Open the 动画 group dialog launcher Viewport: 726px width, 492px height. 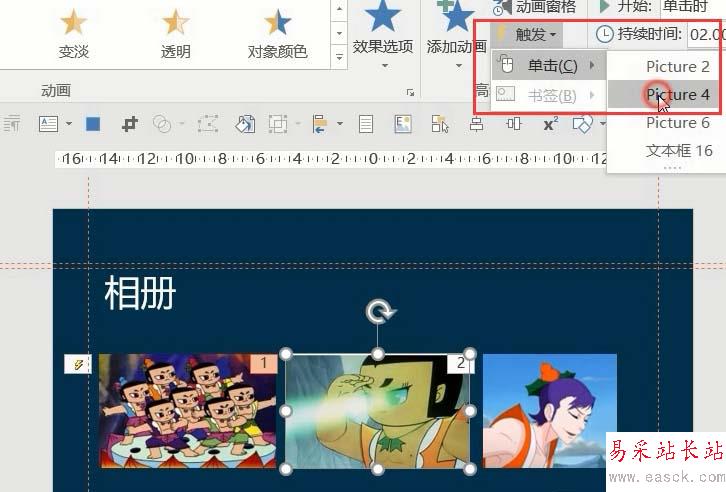click(410, 93)
